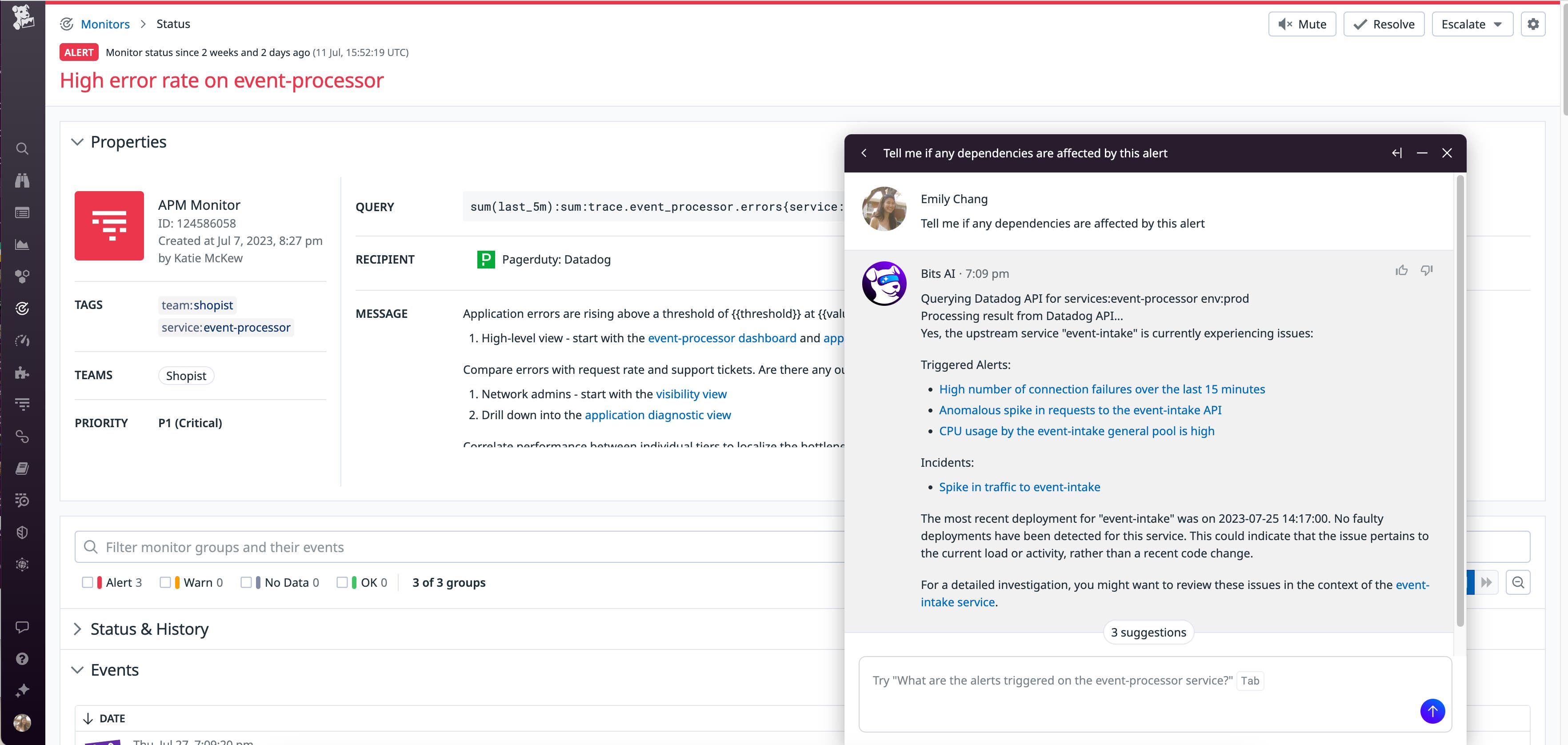This screenshot has height=745, width=1568.
Task: Open the Integrations puzzle icon in sidebar
Action: tap(22, 373)
